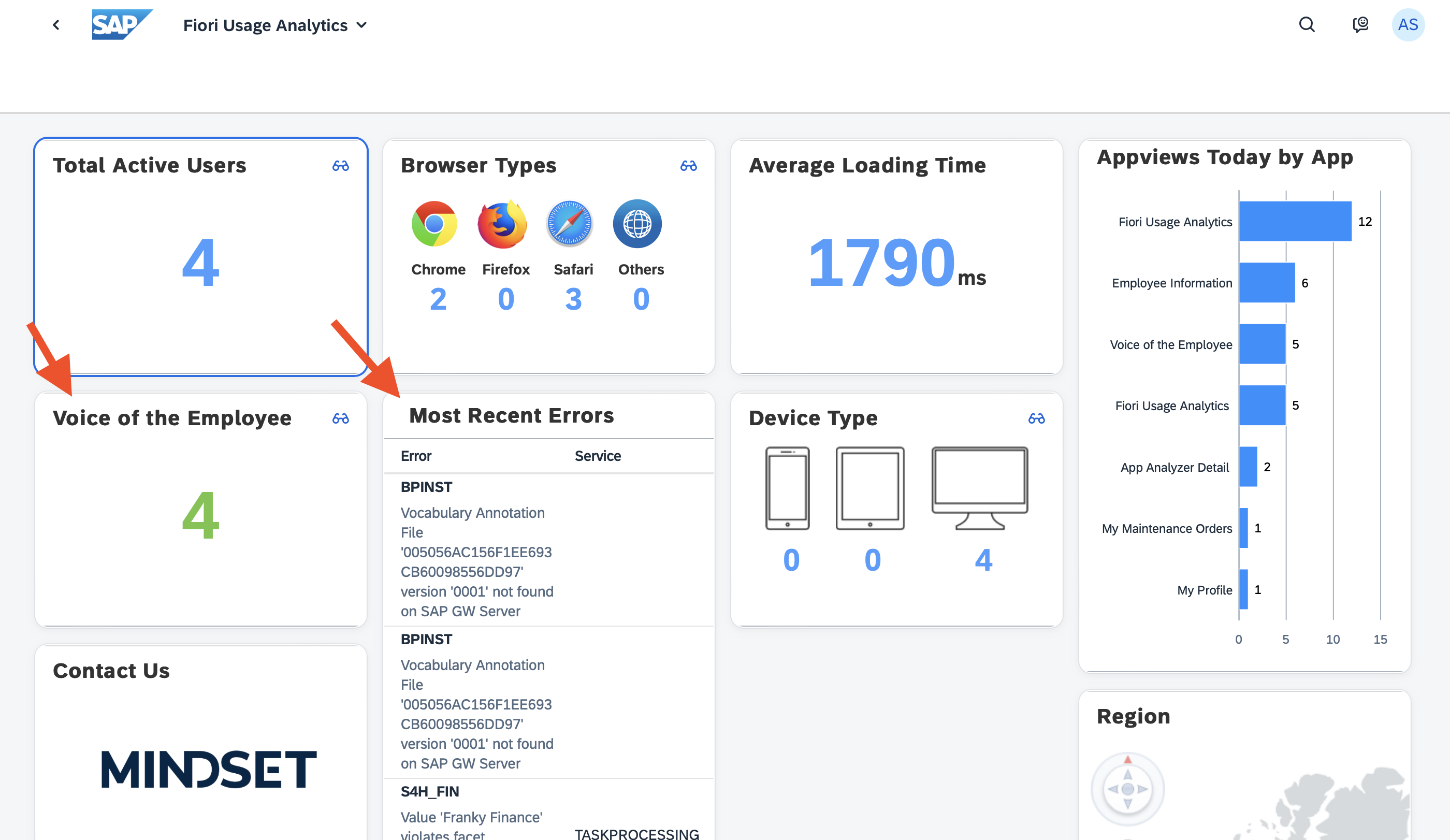
Task: Click the feedback chat icon in the header
Action: pos(1361,25)
